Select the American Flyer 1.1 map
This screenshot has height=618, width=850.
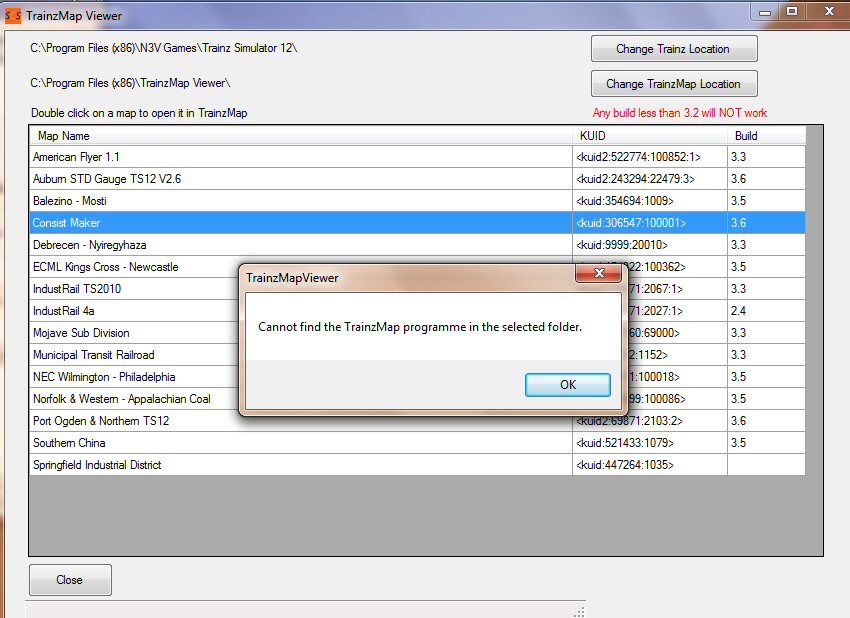pos(301,157)
